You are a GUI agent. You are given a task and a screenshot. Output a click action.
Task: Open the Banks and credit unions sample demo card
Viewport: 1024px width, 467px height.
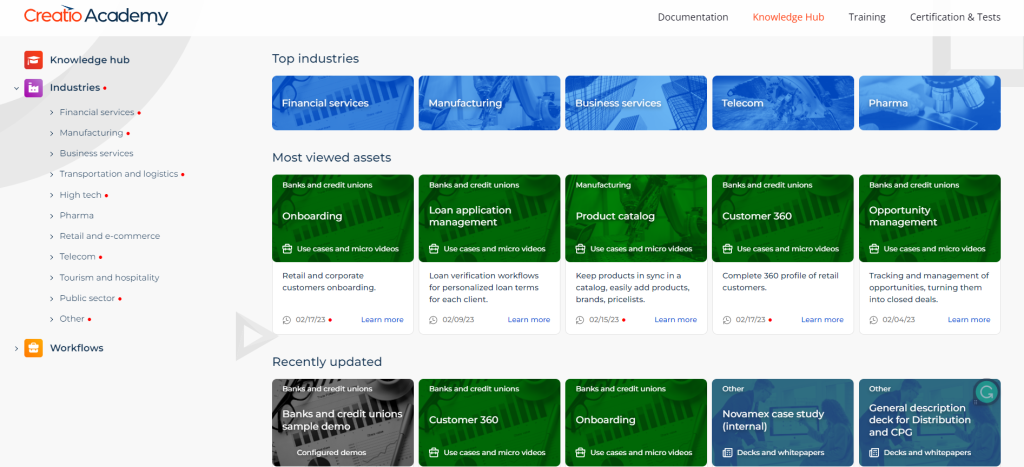click(x=343, y=423)
